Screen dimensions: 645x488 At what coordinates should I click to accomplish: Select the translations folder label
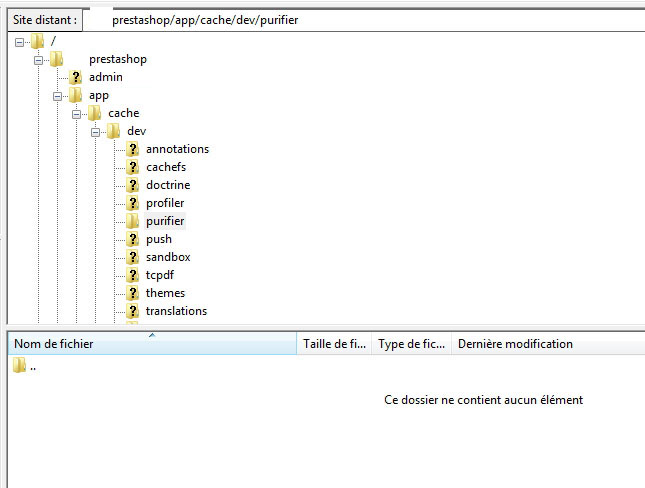click(176, 311)
